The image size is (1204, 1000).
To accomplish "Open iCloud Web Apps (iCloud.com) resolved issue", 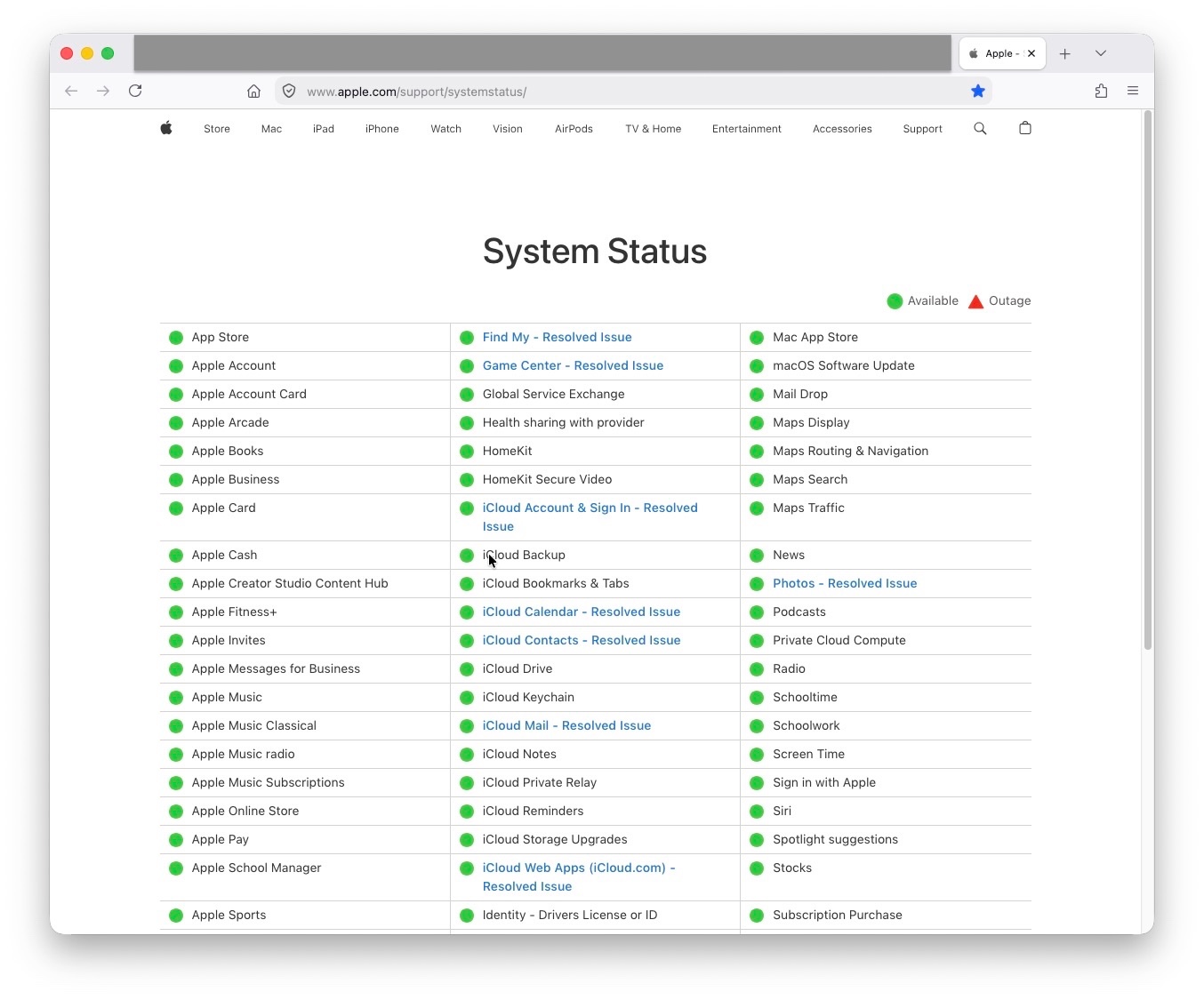I will tap(579, 876).
